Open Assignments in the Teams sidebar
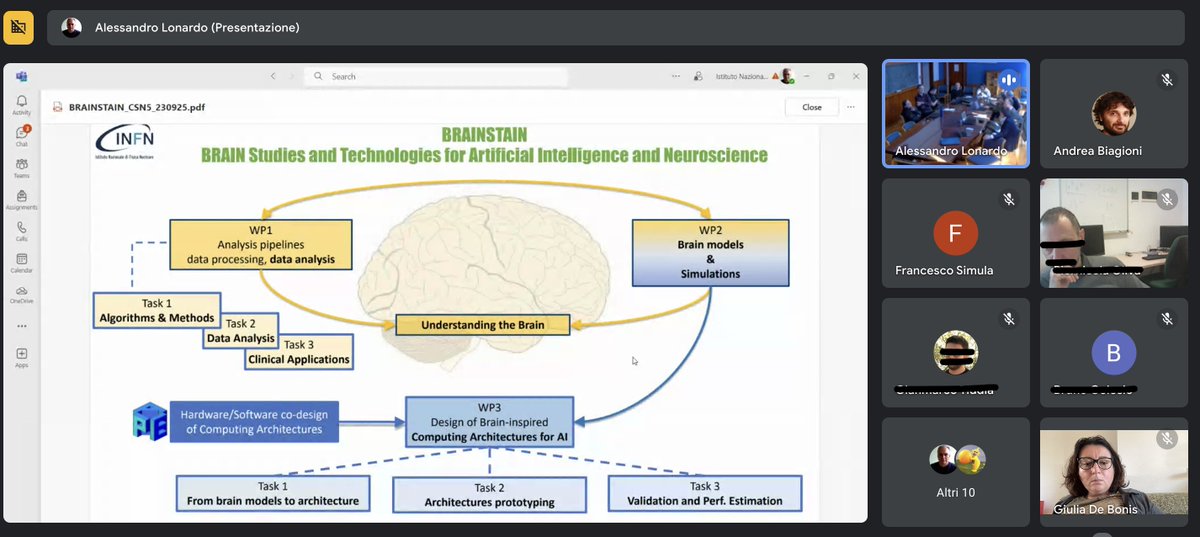1200x537 pixels. pyautogui.click(x=22, y=200)
